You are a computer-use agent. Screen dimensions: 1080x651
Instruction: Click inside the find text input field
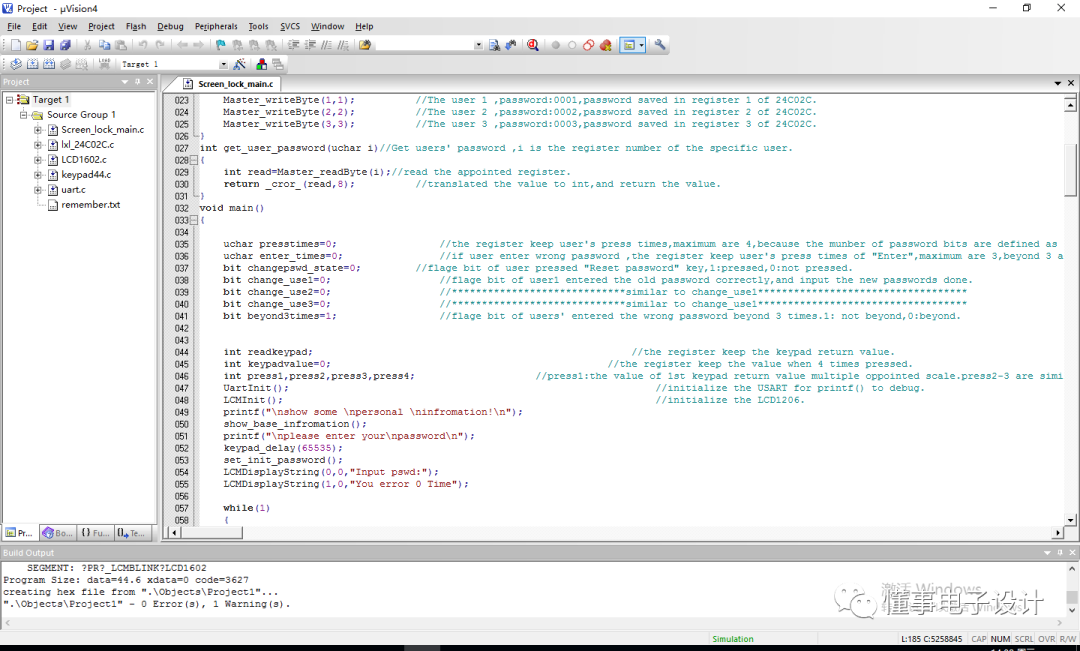(x=425, y=45)
